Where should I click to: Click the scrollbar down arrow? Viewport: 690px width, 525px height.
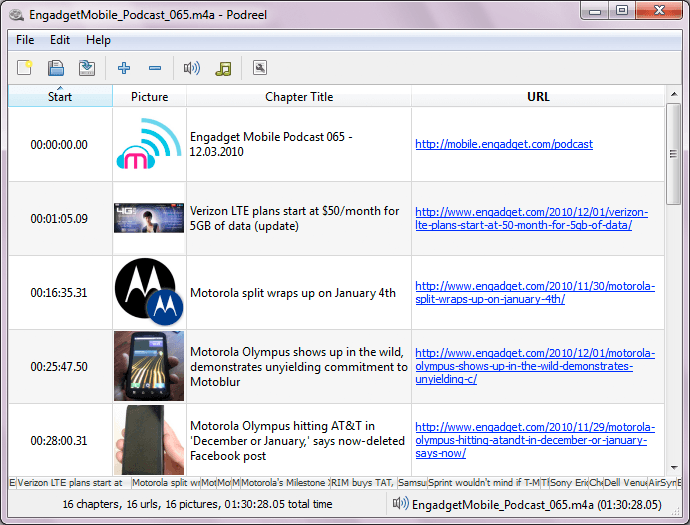coord(674,467)
